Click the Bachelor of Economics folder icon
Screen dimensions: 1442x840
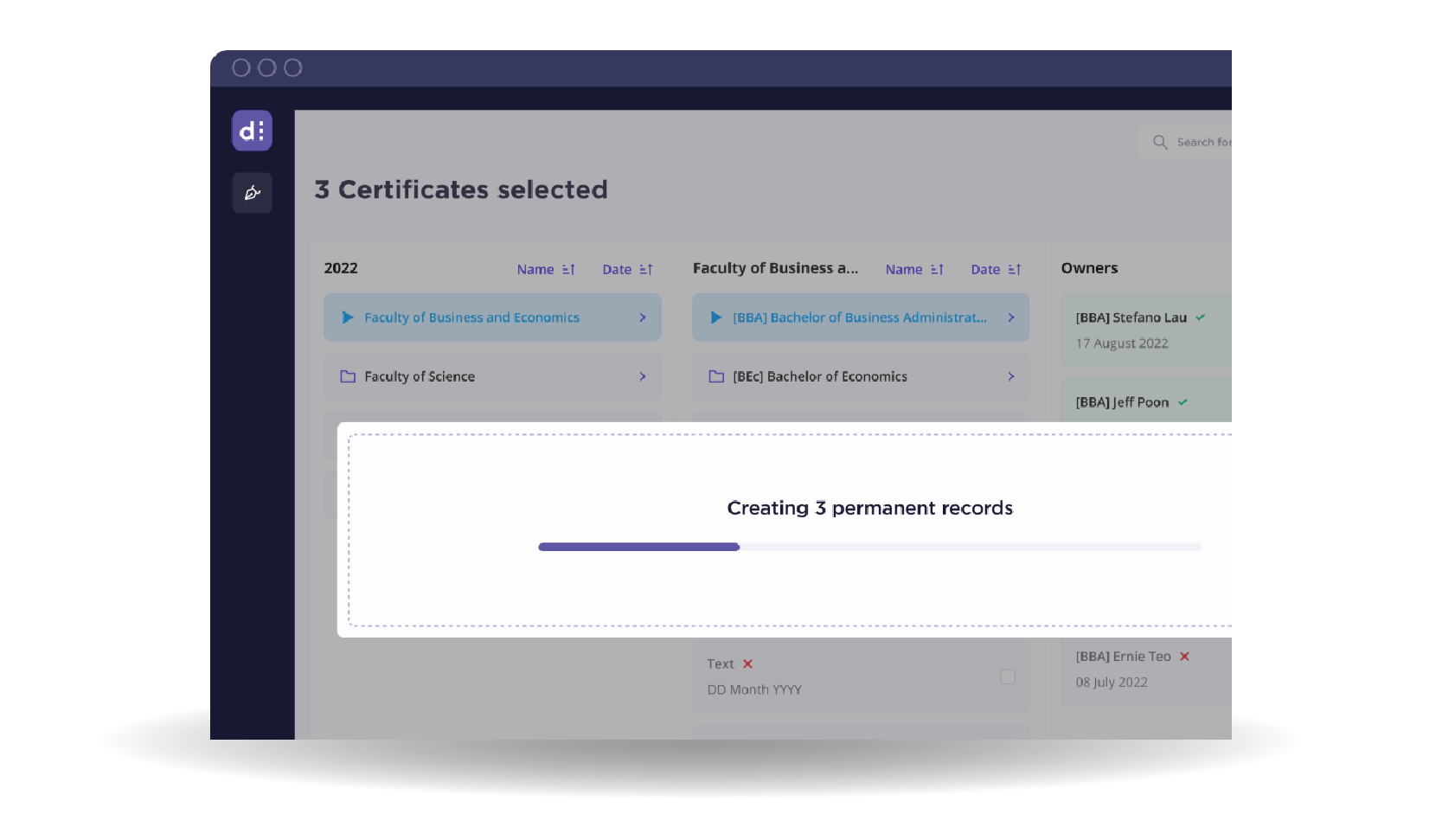point(716,376)
